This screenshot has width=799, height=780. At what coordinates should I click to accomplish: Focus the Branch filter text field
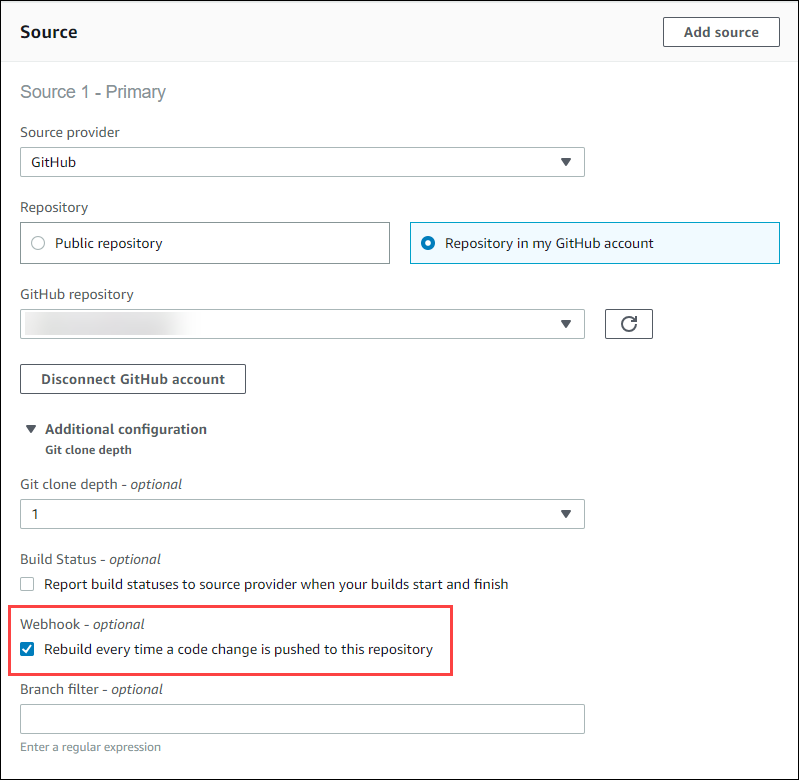[302, 719]
